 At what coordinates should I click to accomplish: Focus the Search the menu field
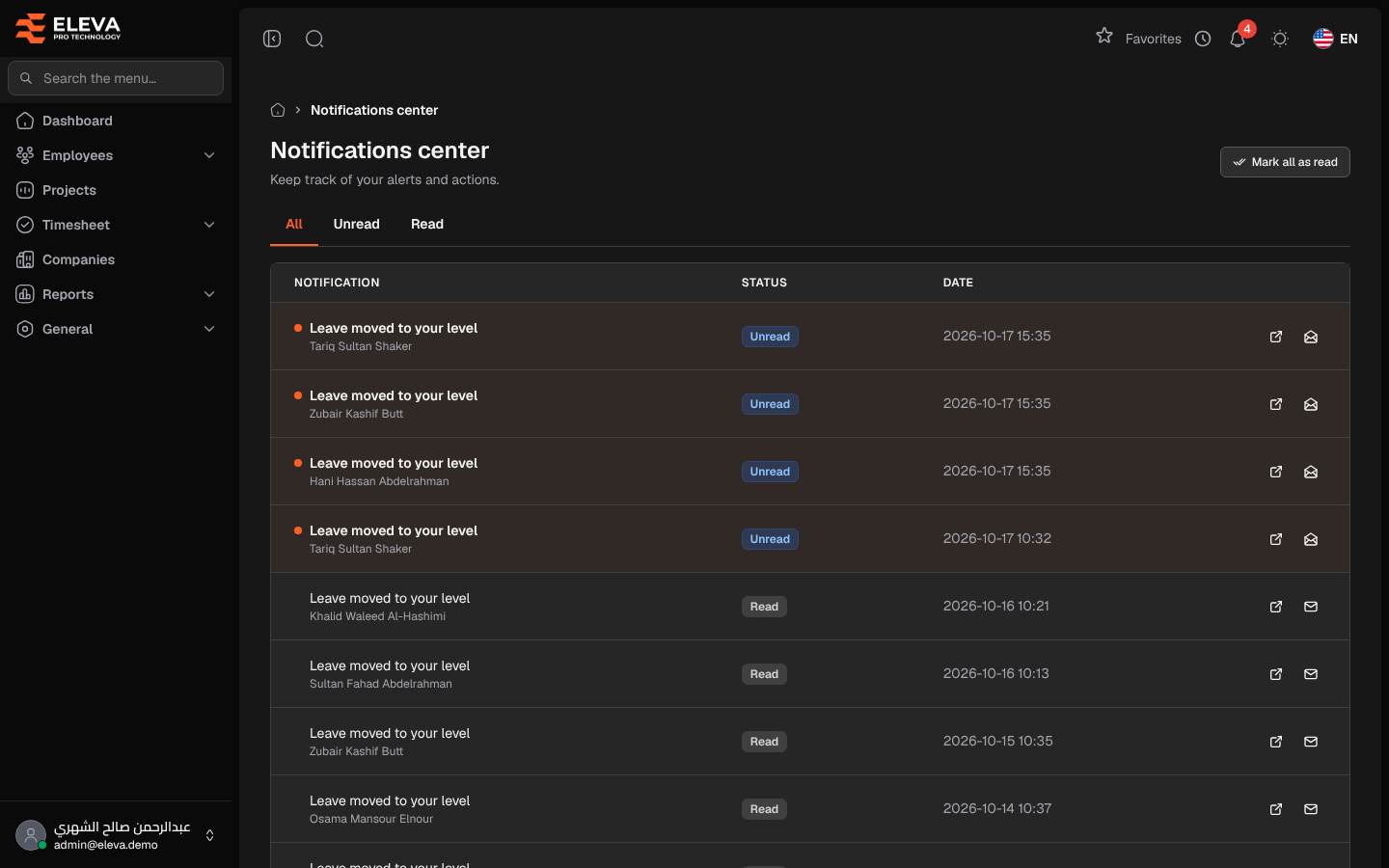tap(116, 78)
